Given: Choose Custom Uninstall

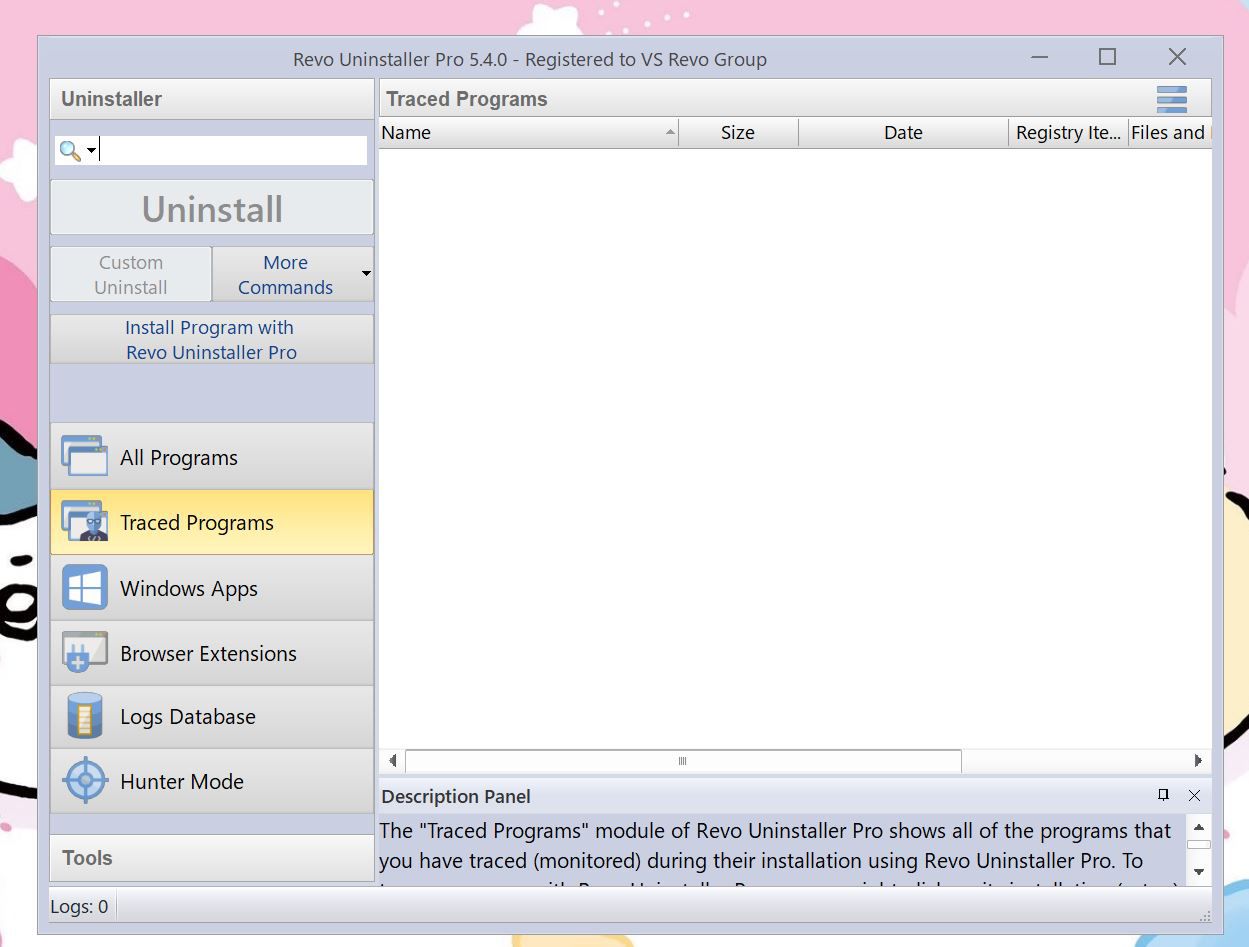Looking at the screenshot, I should point(131,274).
